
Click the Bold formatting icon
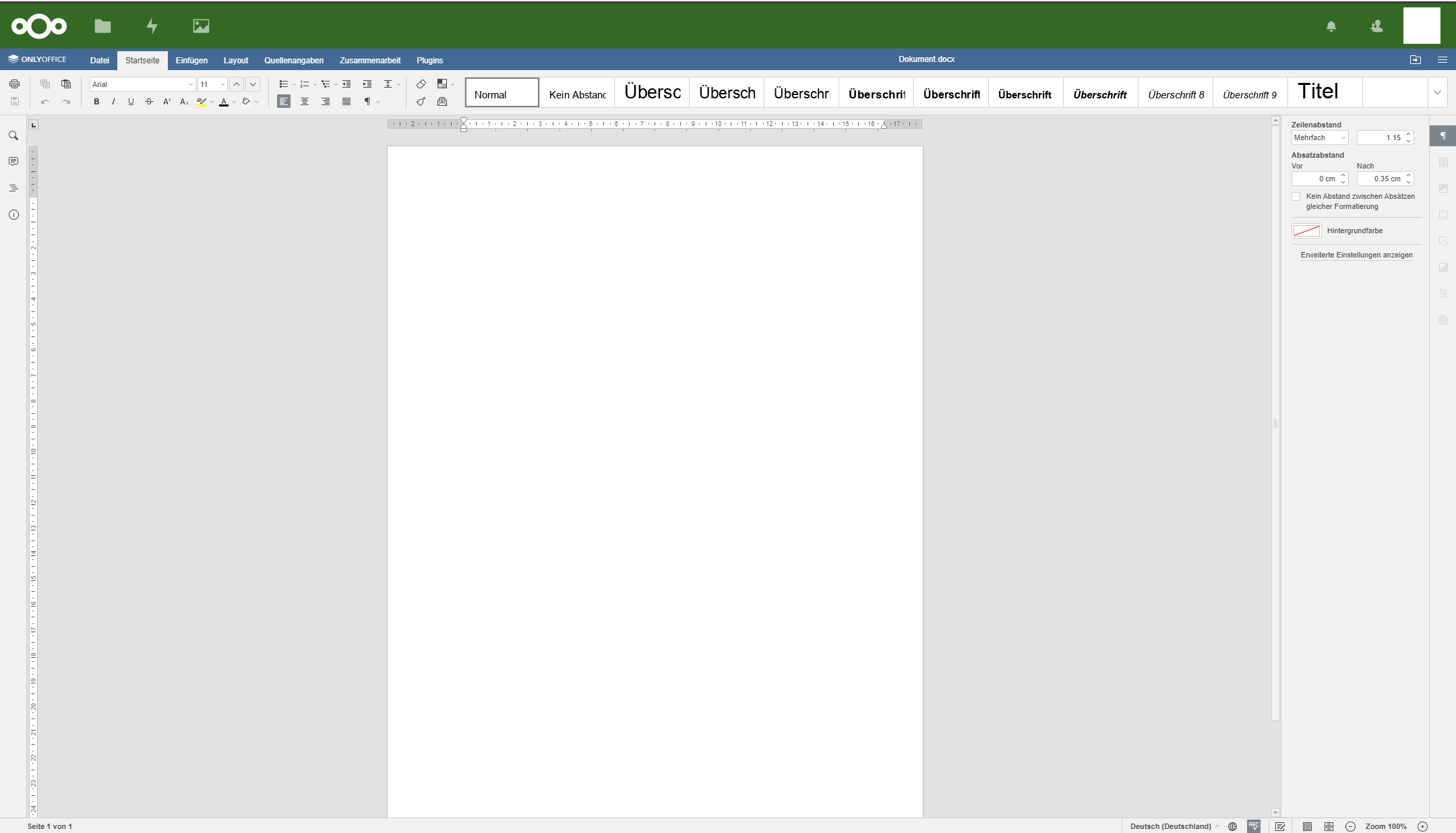96,102
